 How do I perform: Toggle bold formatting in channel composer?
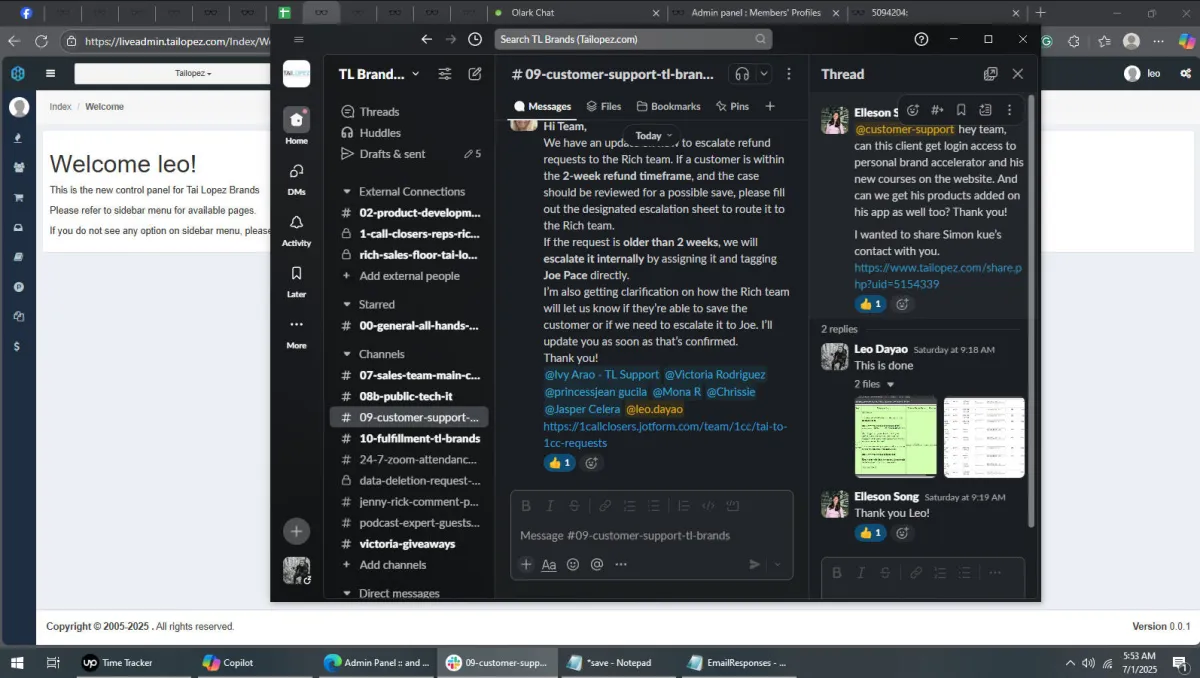tap(526, 506)
